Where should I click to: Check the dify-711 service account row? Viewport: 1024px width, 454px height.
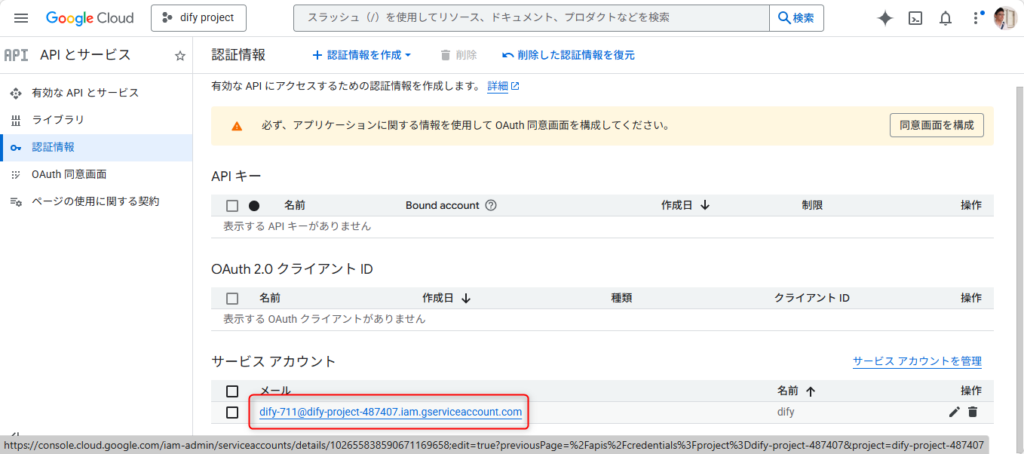pos(232,412)
